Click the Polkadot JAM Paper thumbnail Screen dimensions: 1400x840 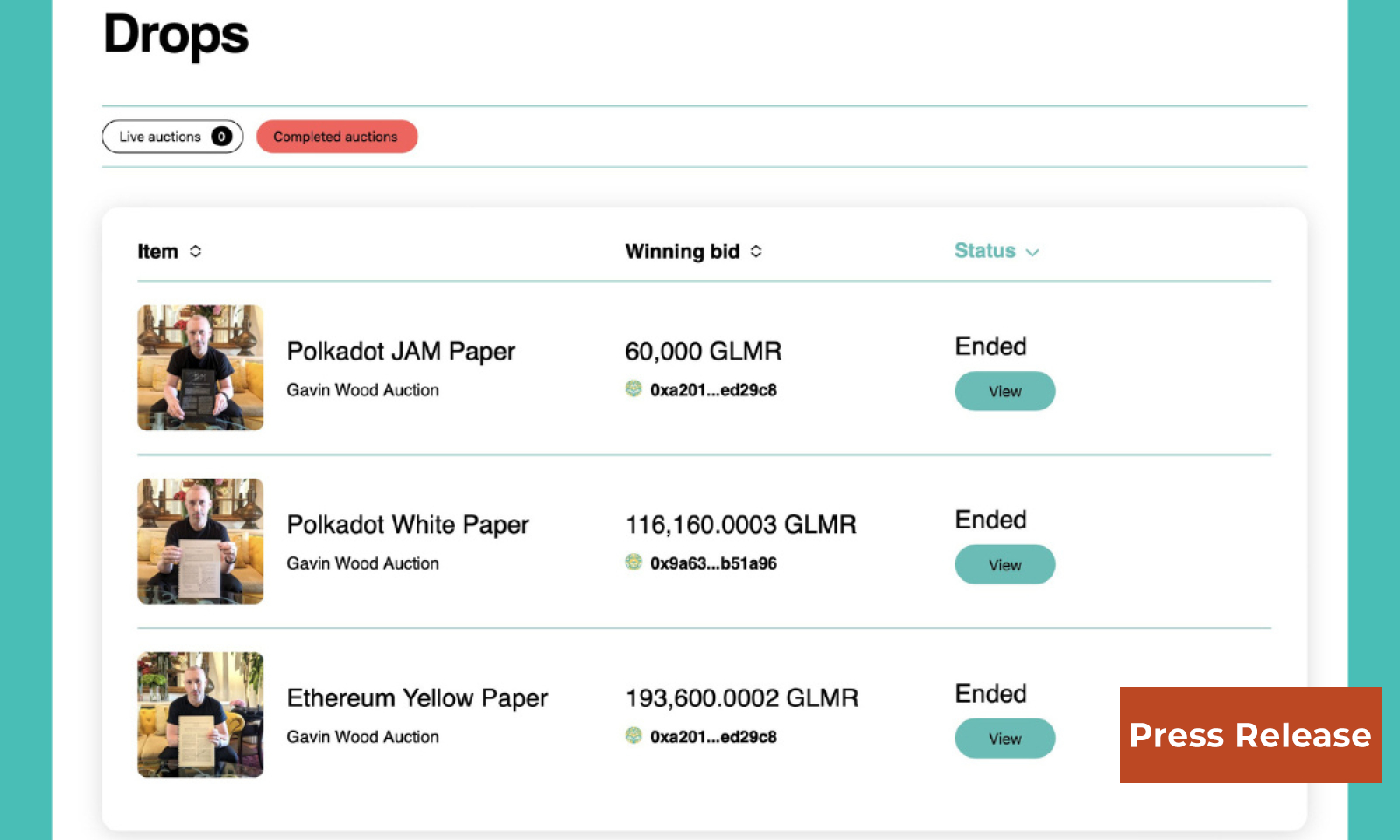[199, 367]
